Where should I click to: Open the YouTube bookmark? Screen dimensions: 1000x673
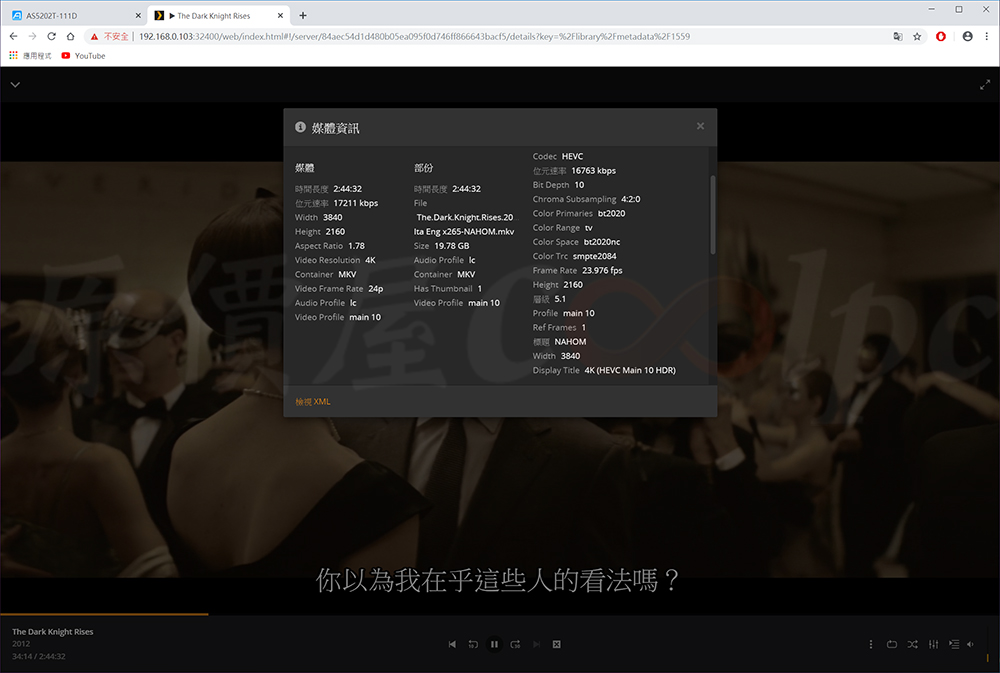pos(84,55)
